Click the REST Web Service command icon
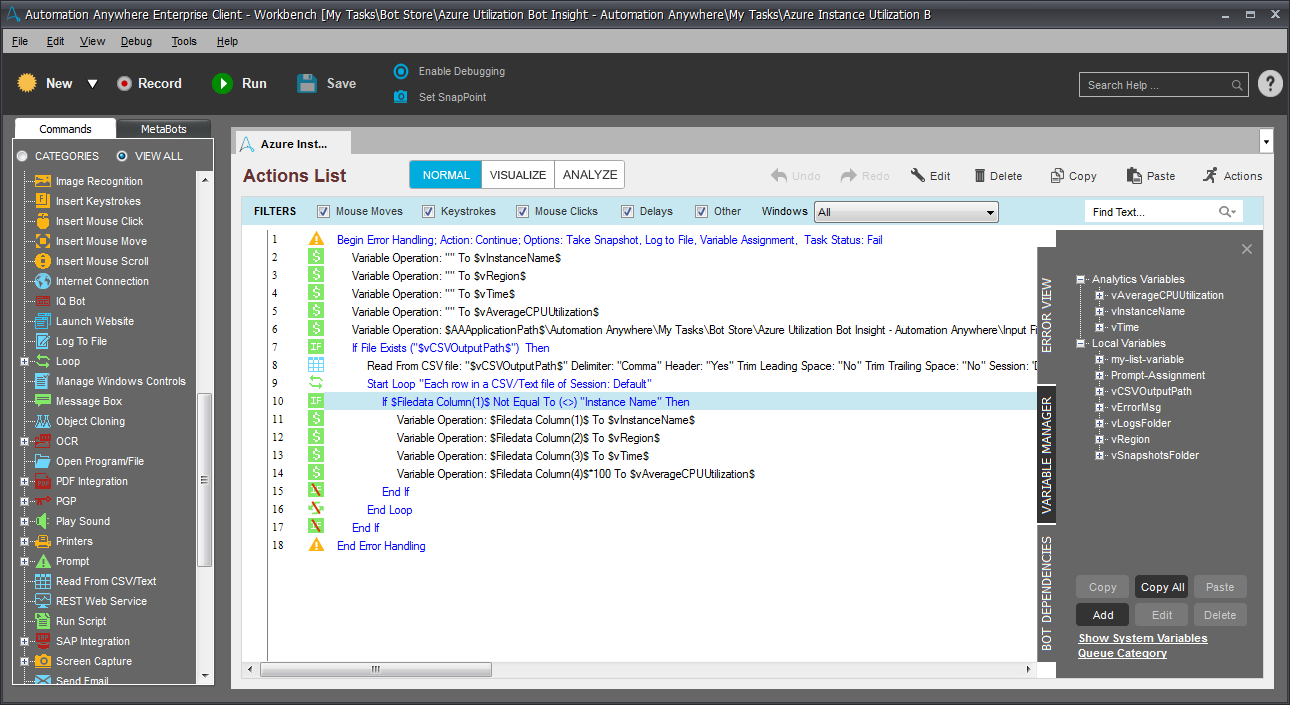Viewport: 1290px width, 705px height. (43, 601)
